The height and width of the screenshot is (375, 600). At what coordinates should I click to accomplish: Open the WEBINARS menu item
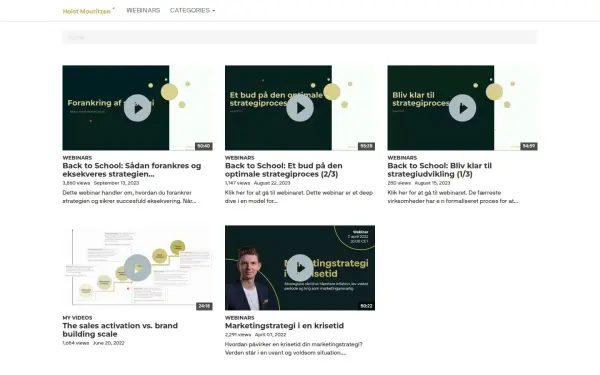pyautogui.click(x=143, y=10)
